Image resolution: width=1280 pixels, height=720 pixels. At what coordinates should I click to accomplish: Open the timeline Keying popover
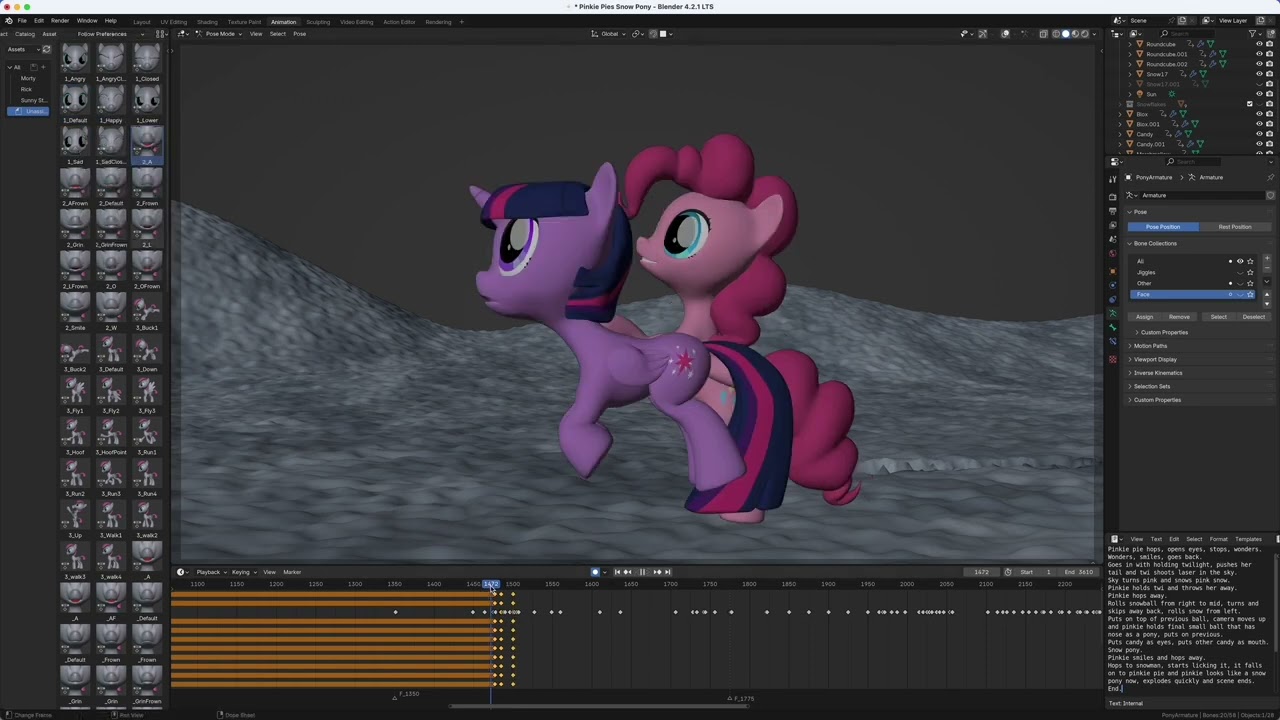[x=243, y=572]
